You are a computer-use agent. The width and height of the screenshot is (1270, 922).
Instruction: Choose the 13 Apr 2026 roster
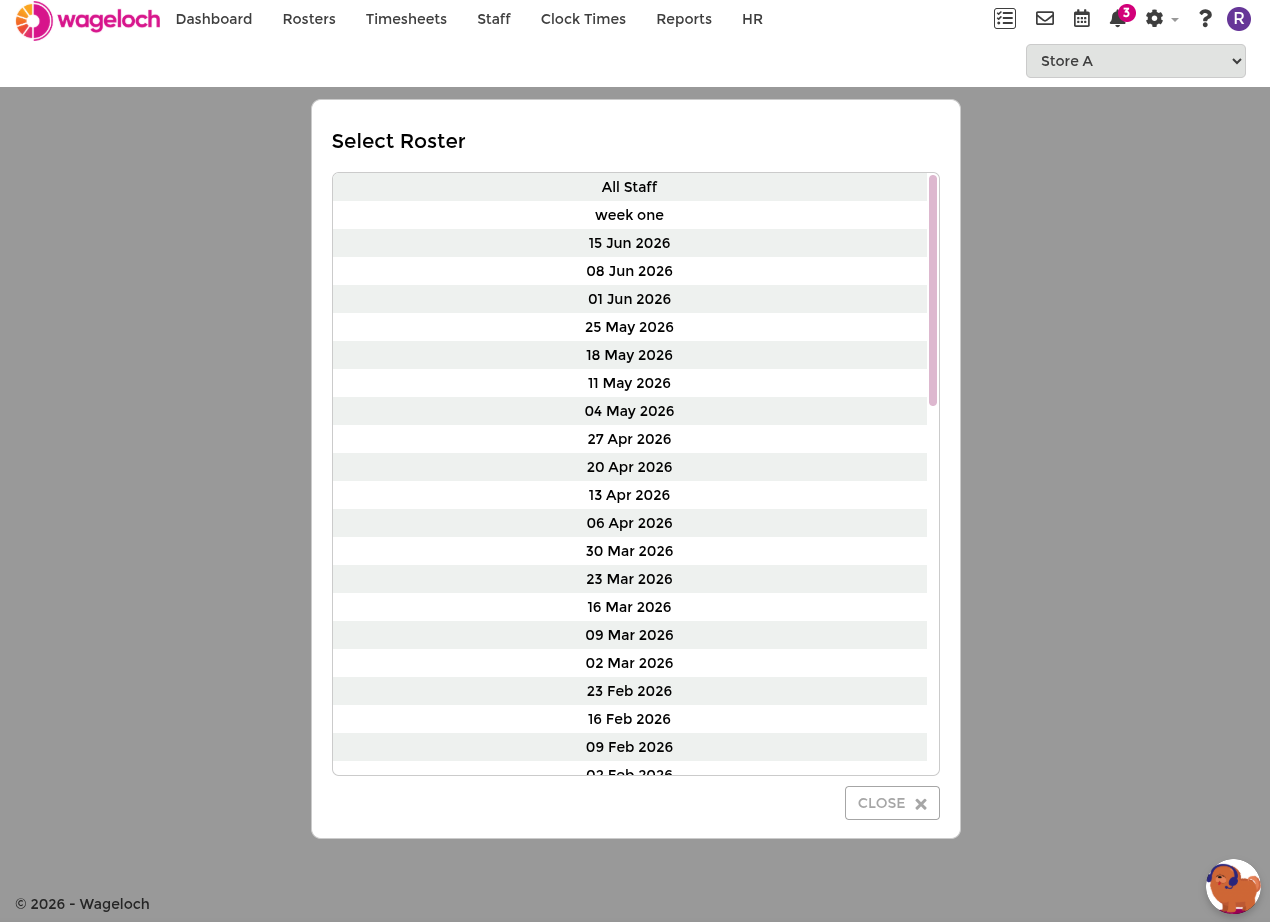tap(630, 495)
